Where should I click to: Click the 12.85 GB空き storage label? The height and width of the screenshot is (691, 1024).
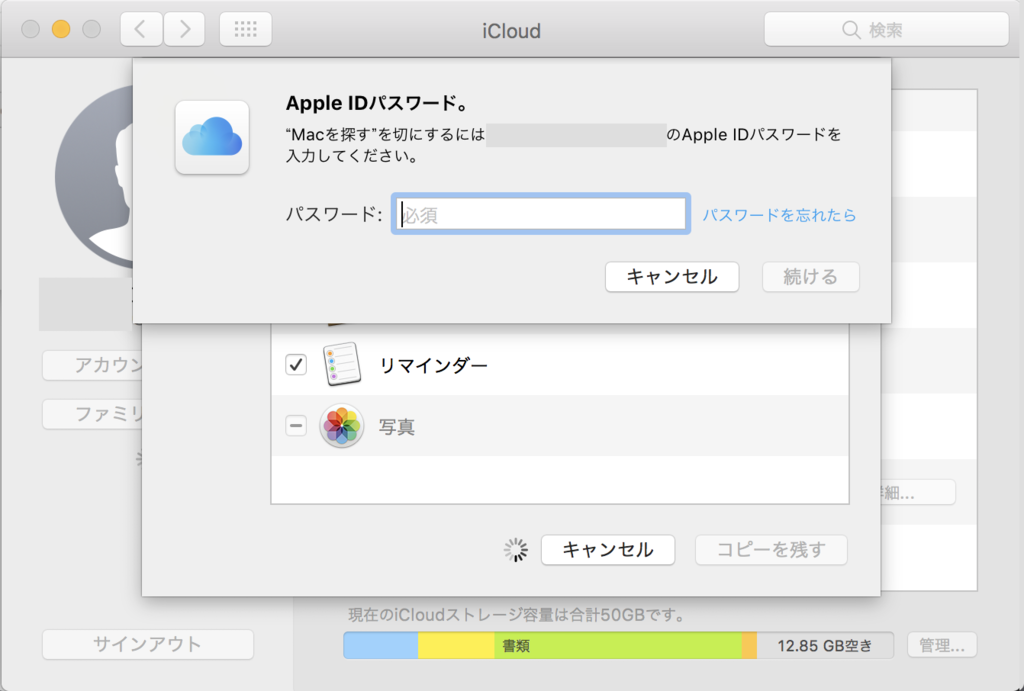pos(825,645)
